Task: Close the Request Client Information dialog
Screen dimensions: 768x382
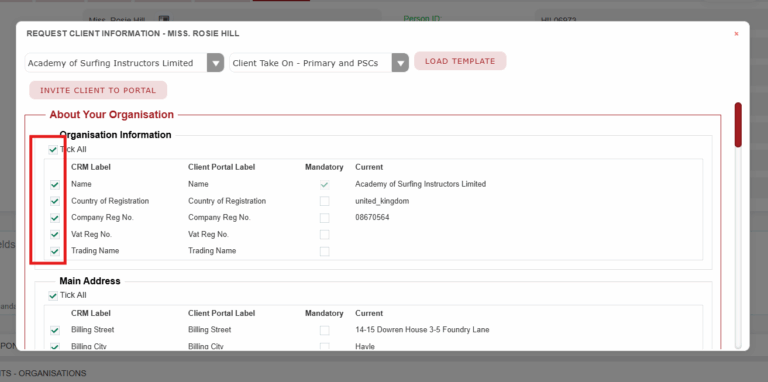Action: 736,34
